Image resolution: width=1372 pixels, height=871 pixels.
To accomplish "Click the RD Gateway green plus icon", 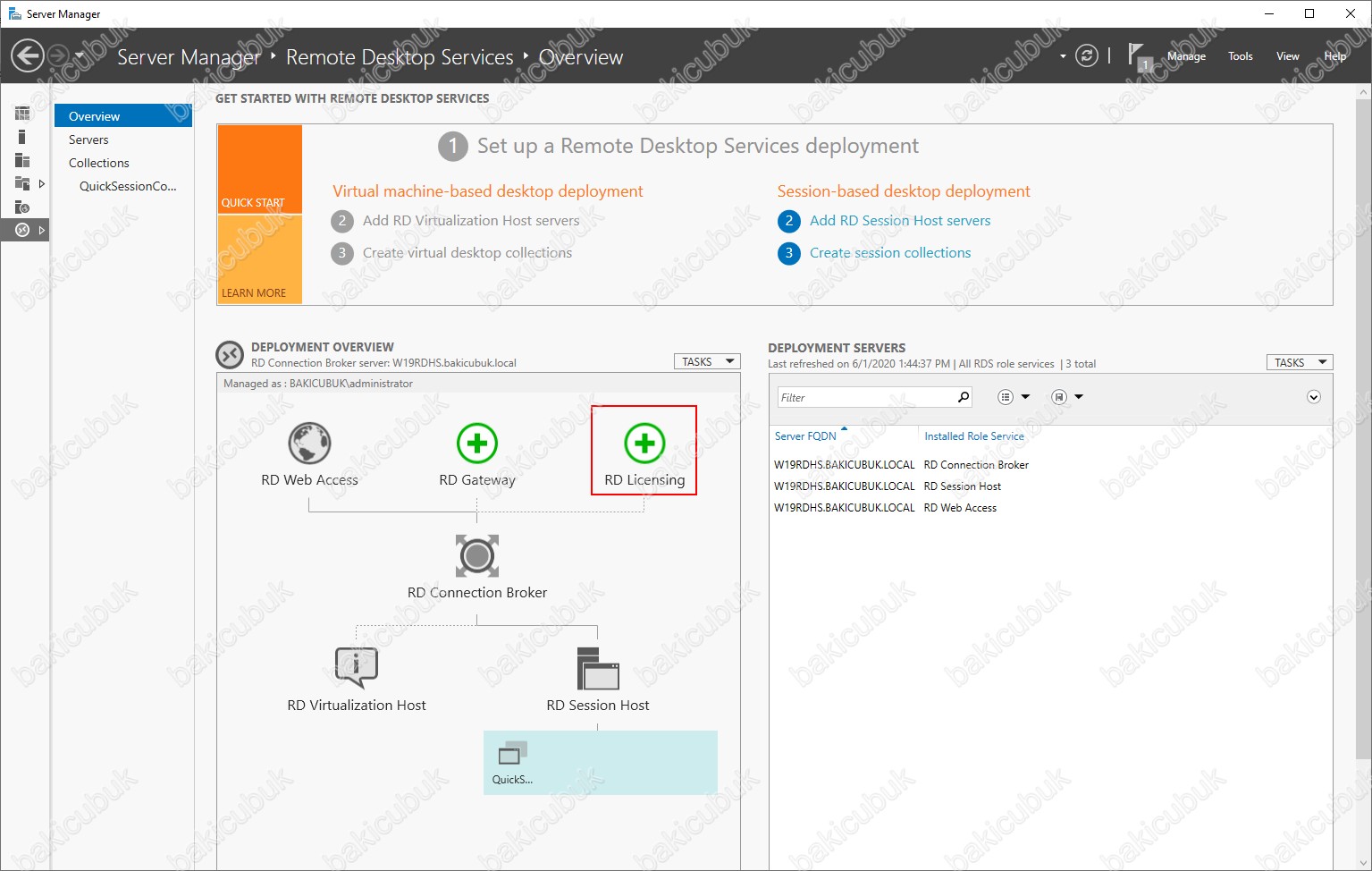I will pos(477,444).
